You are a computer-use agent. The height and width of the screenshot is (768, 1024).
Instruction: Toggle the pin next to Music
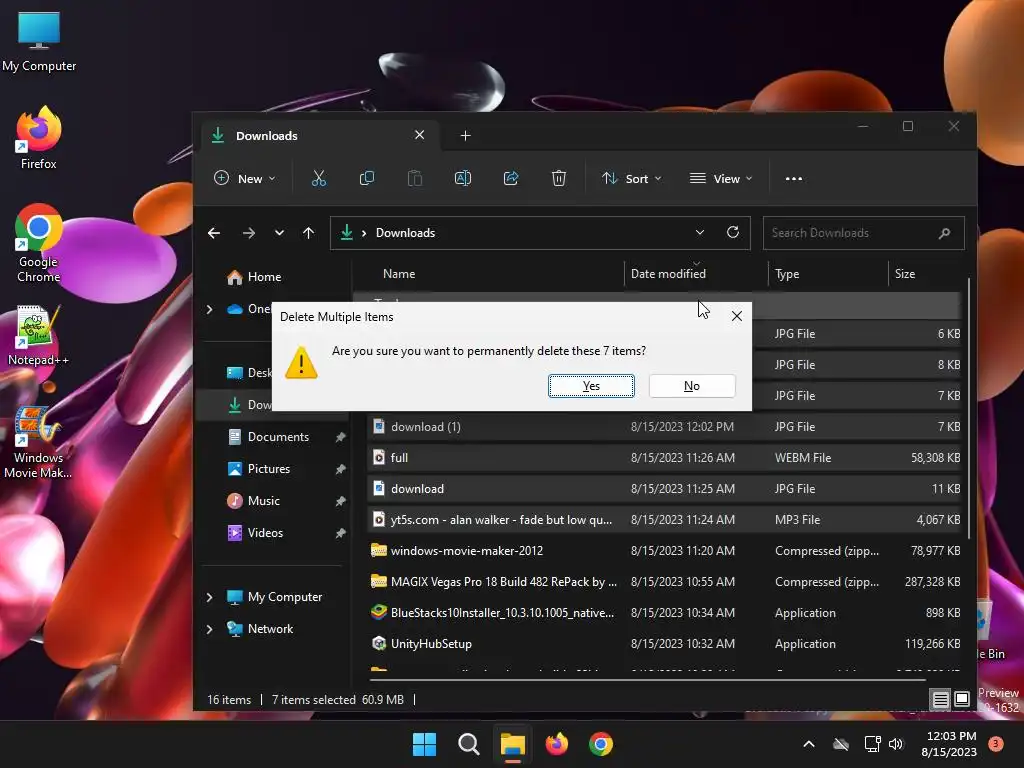pyautogui.click(x=340, y=501)
